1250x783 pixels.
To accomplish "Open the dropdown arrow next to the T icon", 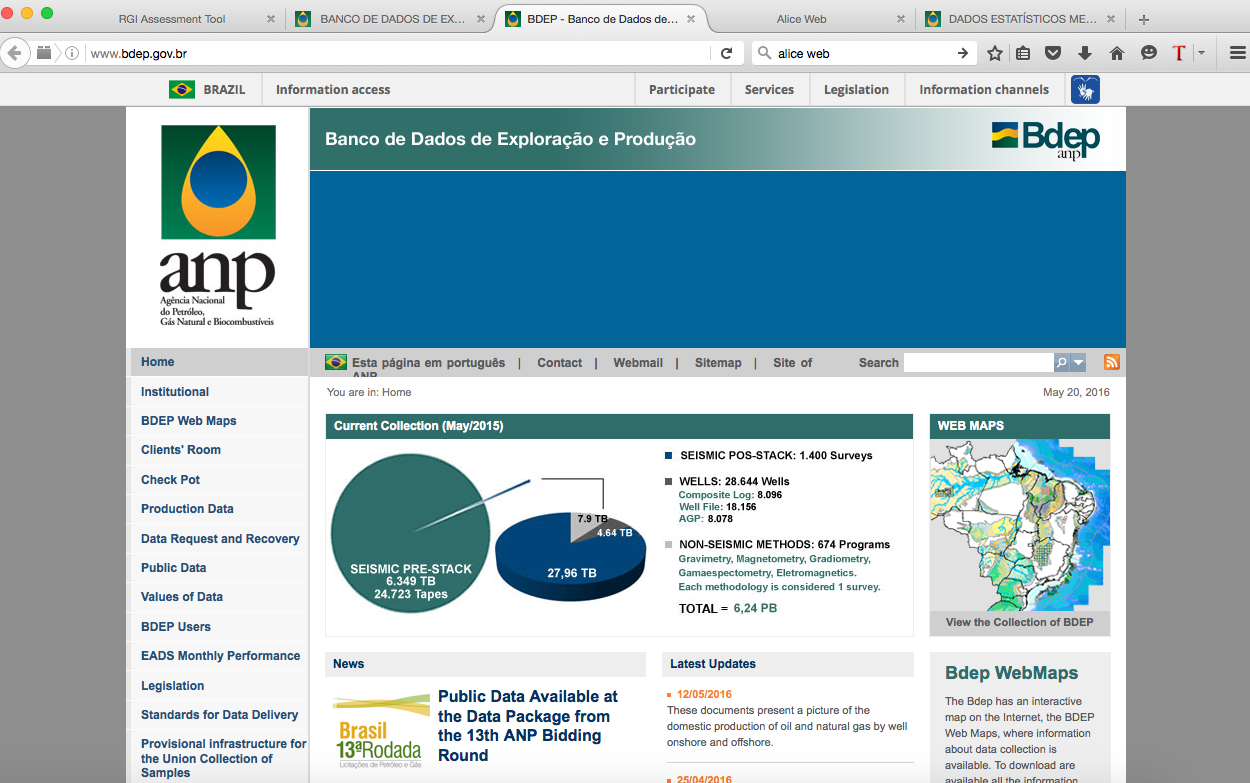I will (x=1201, y=53).
